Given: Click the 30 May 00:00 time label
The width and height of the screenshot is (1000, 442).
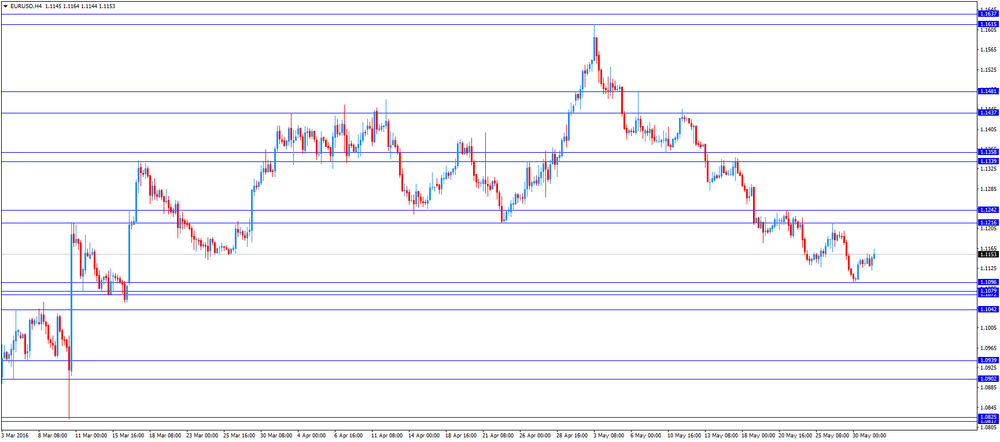Looking at the screenshot, I should (x=869, y=435).
